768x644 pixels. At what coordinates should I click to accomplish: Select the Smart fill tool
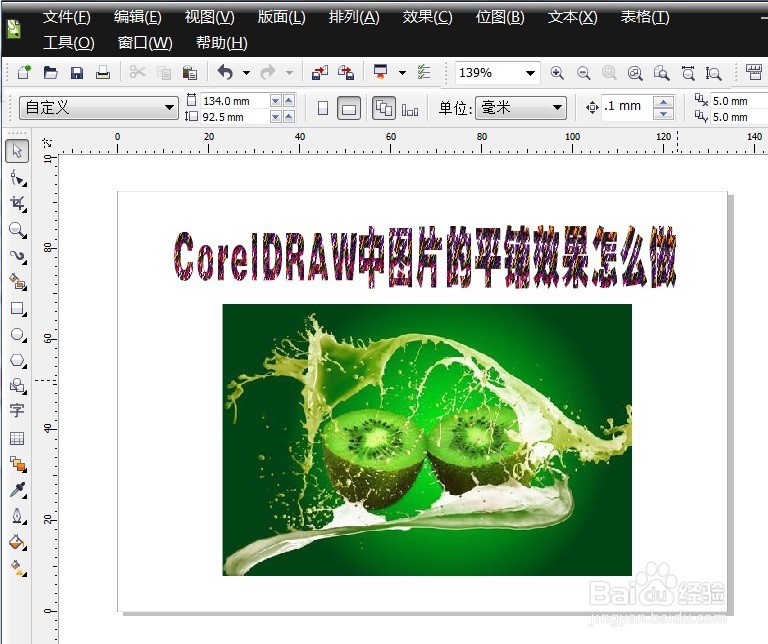coord(18,282)
